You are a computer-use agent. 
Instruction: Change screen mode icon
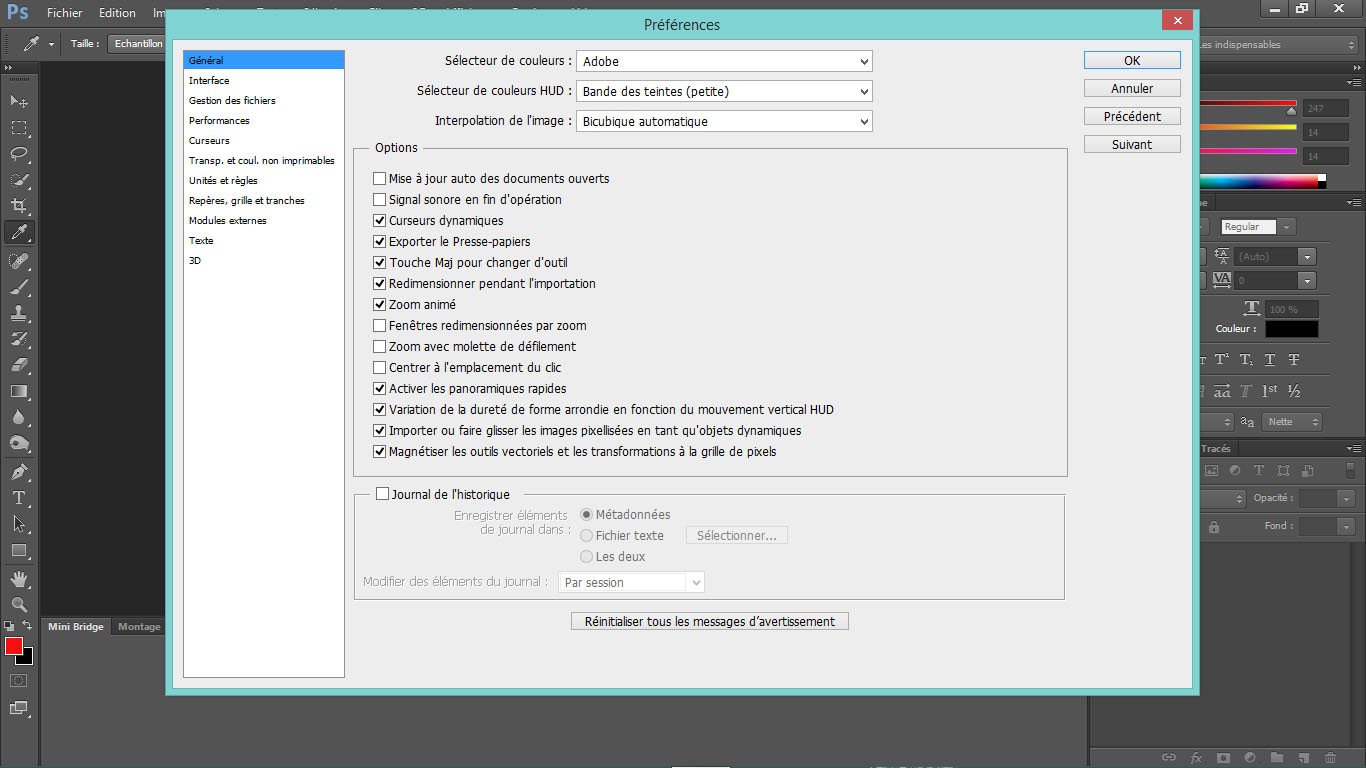point(19,708)
